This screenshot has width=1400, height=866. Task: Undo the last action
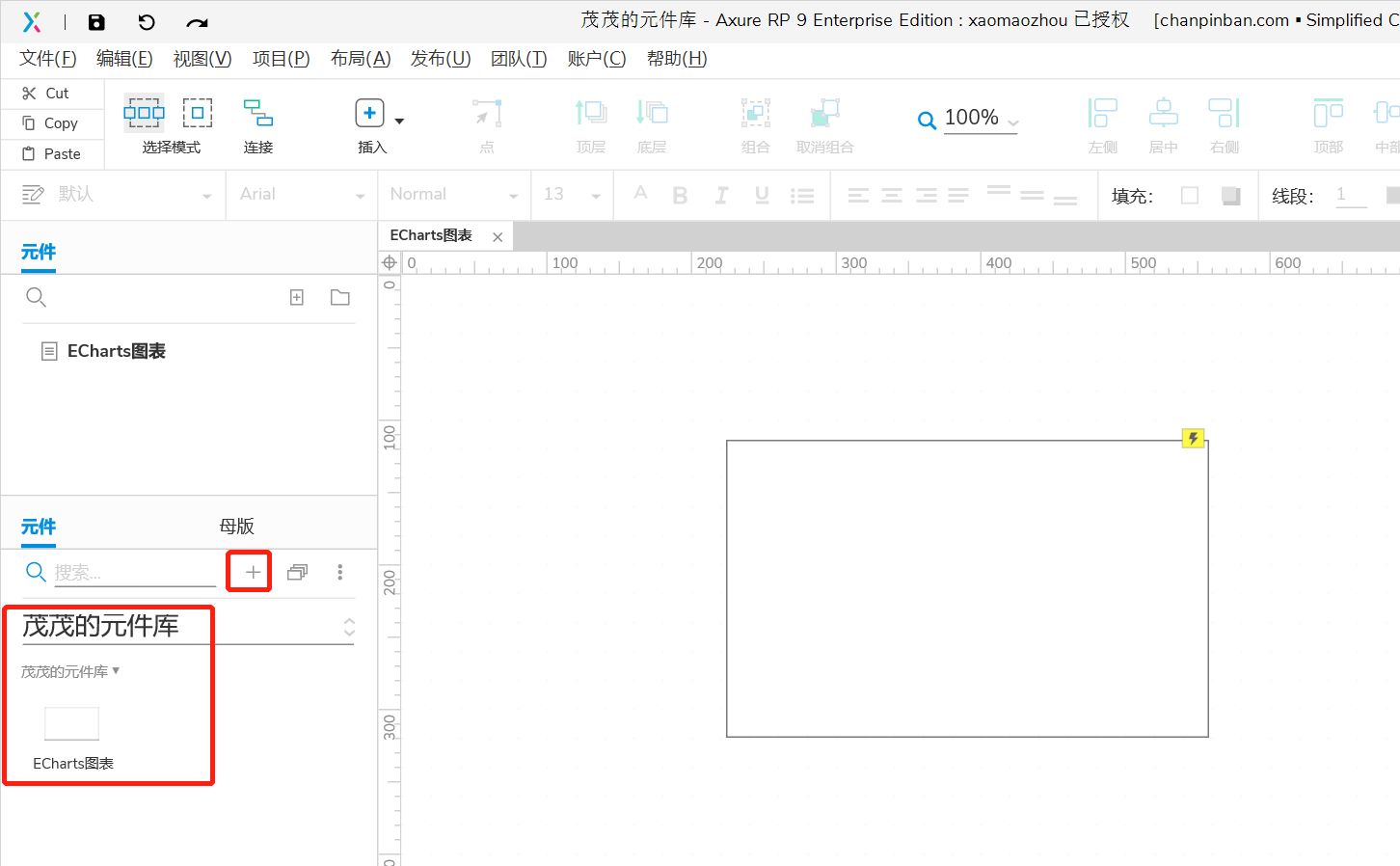pyautogui.click(x=147, y=22)
